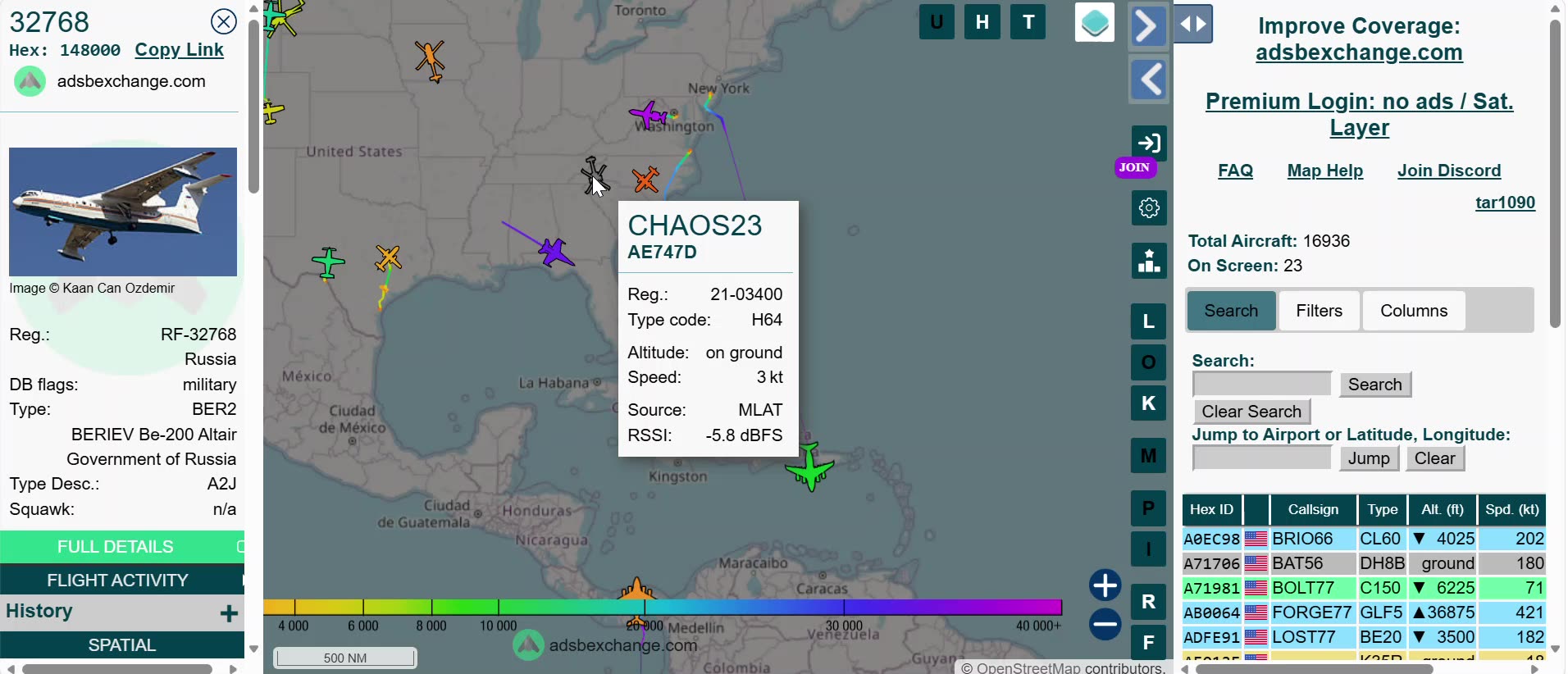Image resolution: width=1568 pixels, height=674 pixels.
Task: Select the purple aircraft near Washington
Action: [x=649, y=115]
